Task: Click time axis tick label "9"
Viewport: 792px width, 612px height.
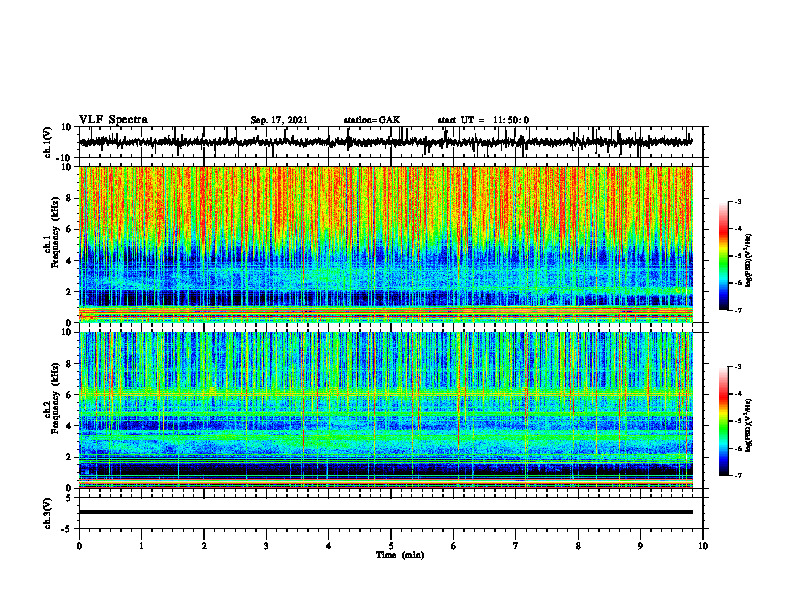Action: (640, 546)
